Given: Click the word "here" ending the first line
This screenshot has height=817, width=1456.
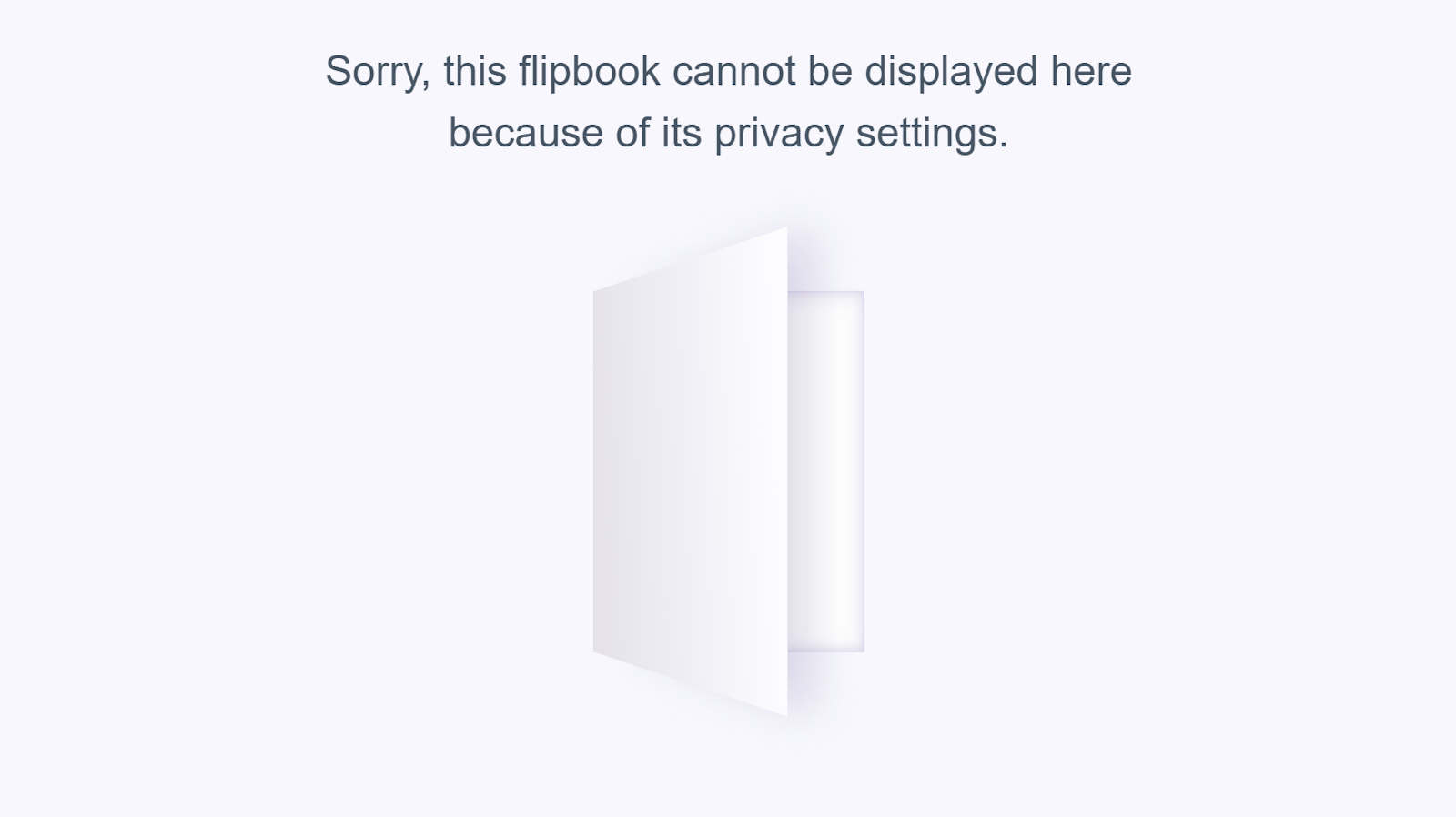Looking at the screenshot, I should point(1091,72).
